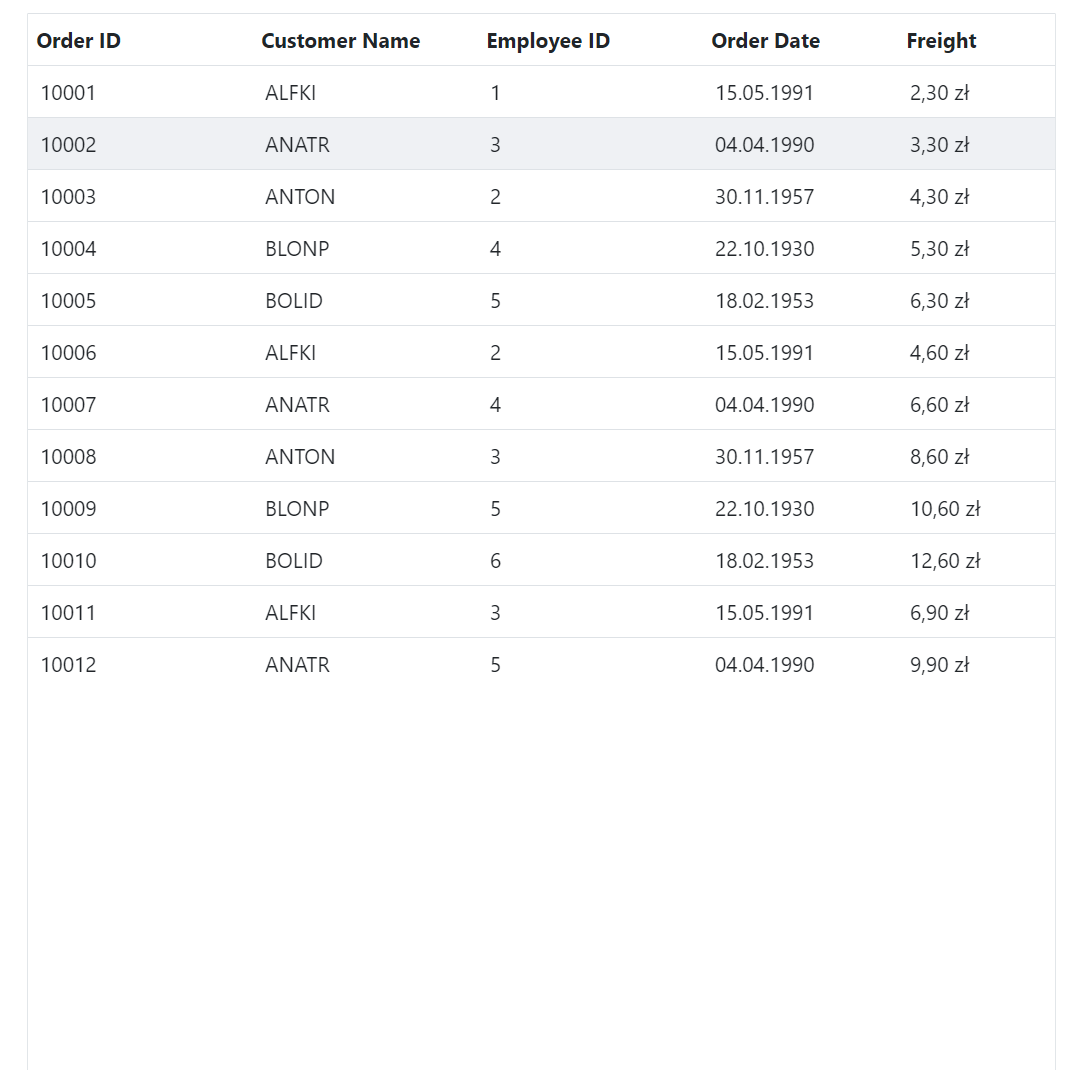This screenshot has width=1083, height=1070.
Task: Click the ANATR cell in order 10002
Action: coord(297,145)
